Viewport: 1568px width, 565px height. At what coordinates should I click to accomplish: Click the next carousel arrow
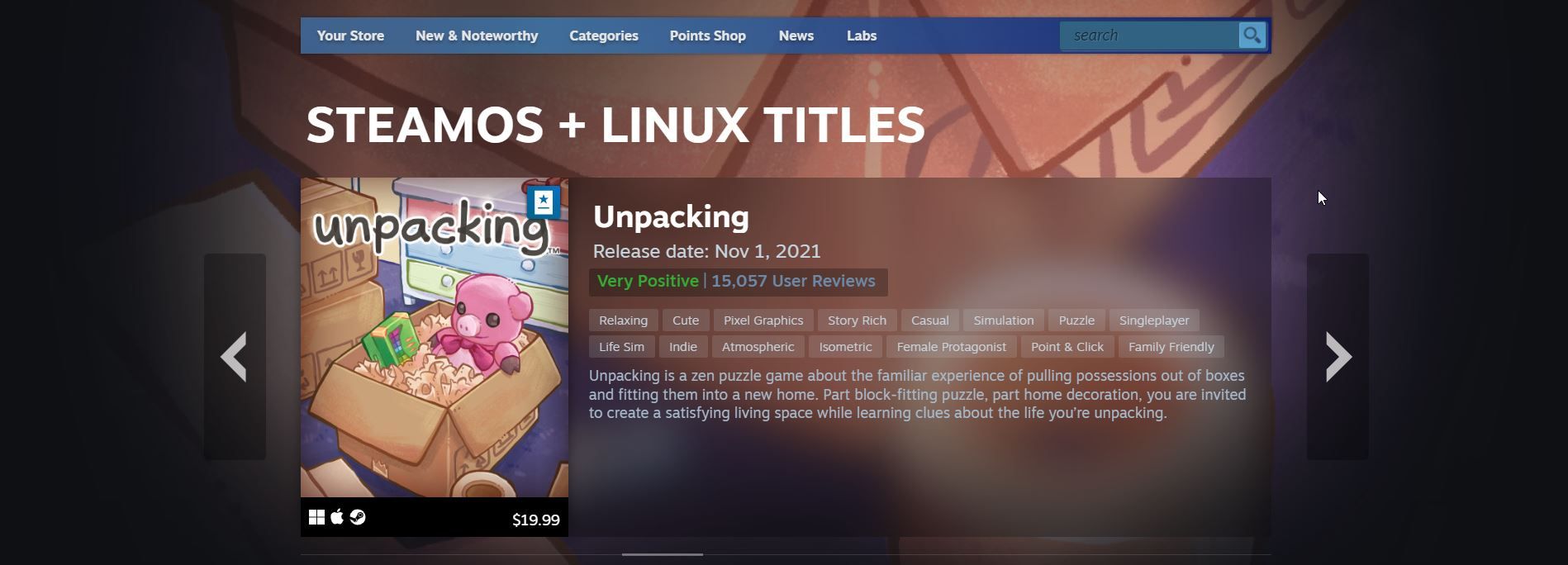coord(1338,357)
